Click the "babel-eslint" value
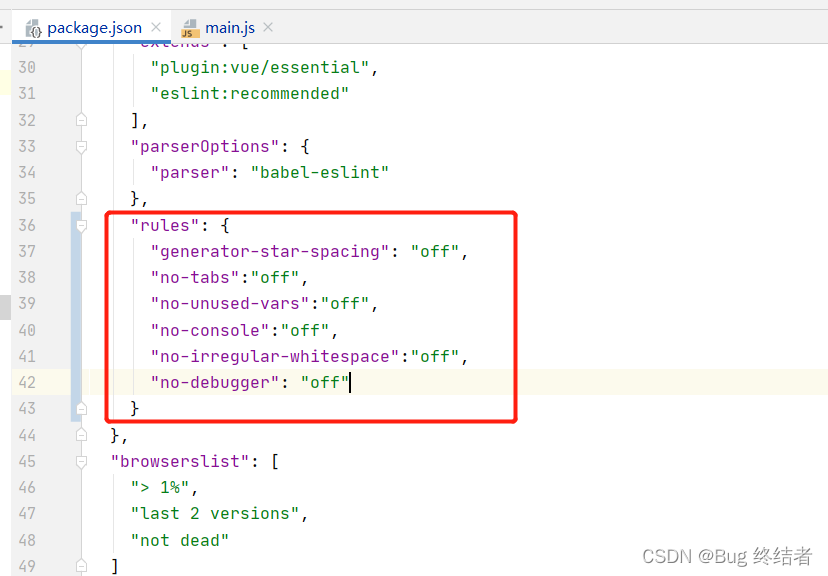Screen dimensions: 828x576 [320, 173]
